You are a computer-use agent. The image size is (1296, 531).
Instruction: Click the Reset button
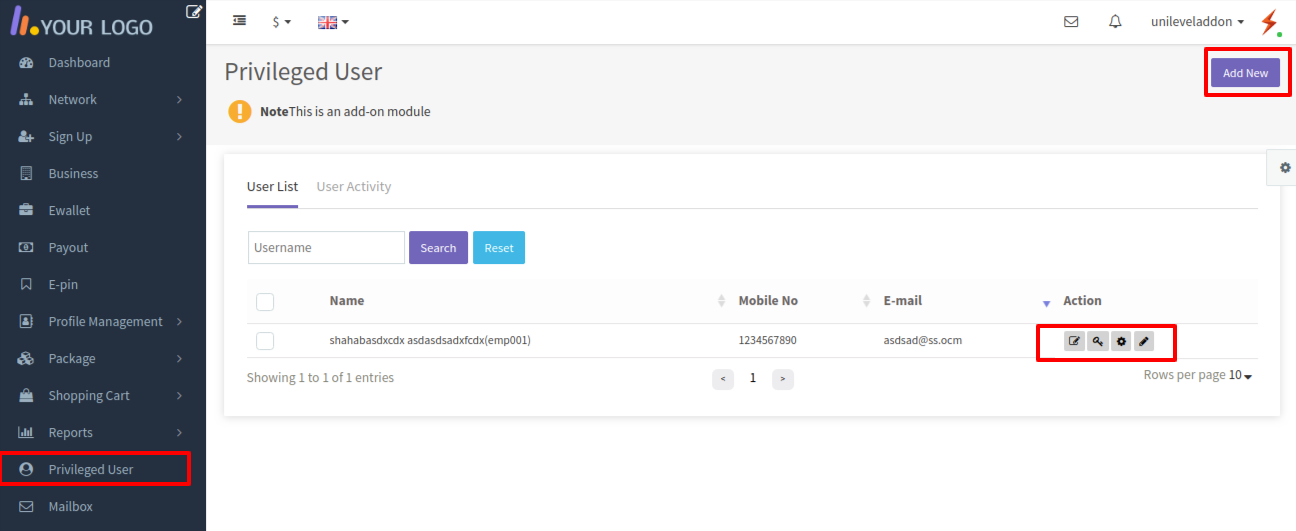pyautogui.click(x=499, y=248)
